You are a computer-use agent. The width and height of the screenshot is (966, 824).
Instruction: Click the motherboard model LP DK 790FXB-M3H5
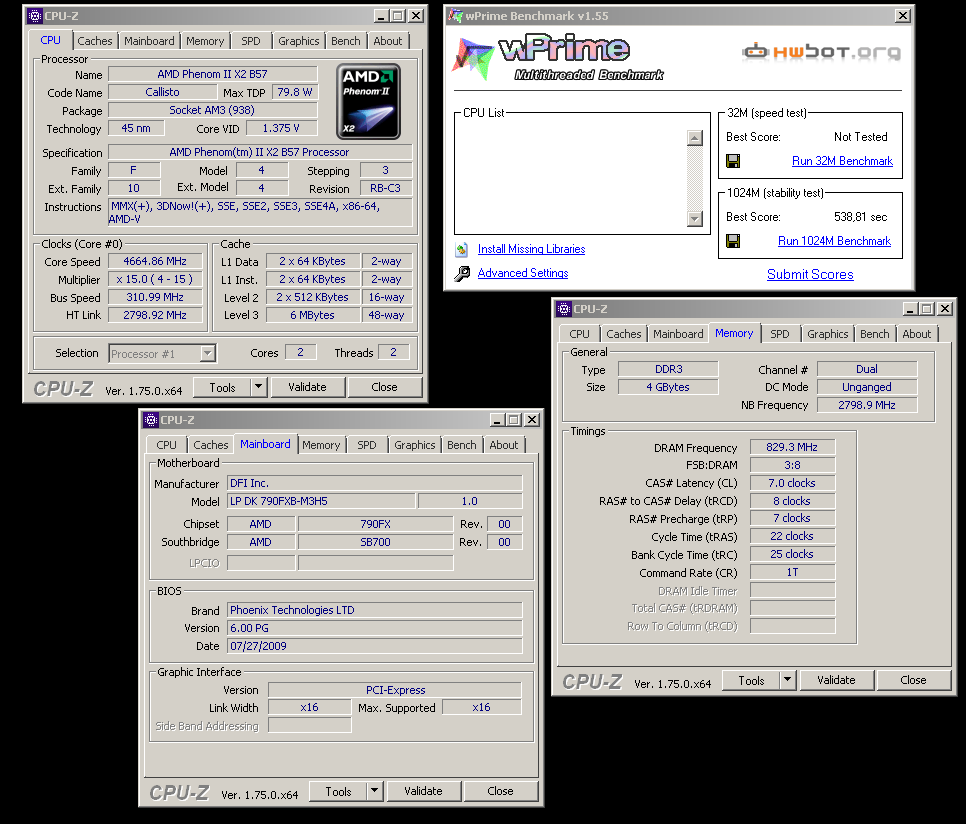(x=321, y=501)
